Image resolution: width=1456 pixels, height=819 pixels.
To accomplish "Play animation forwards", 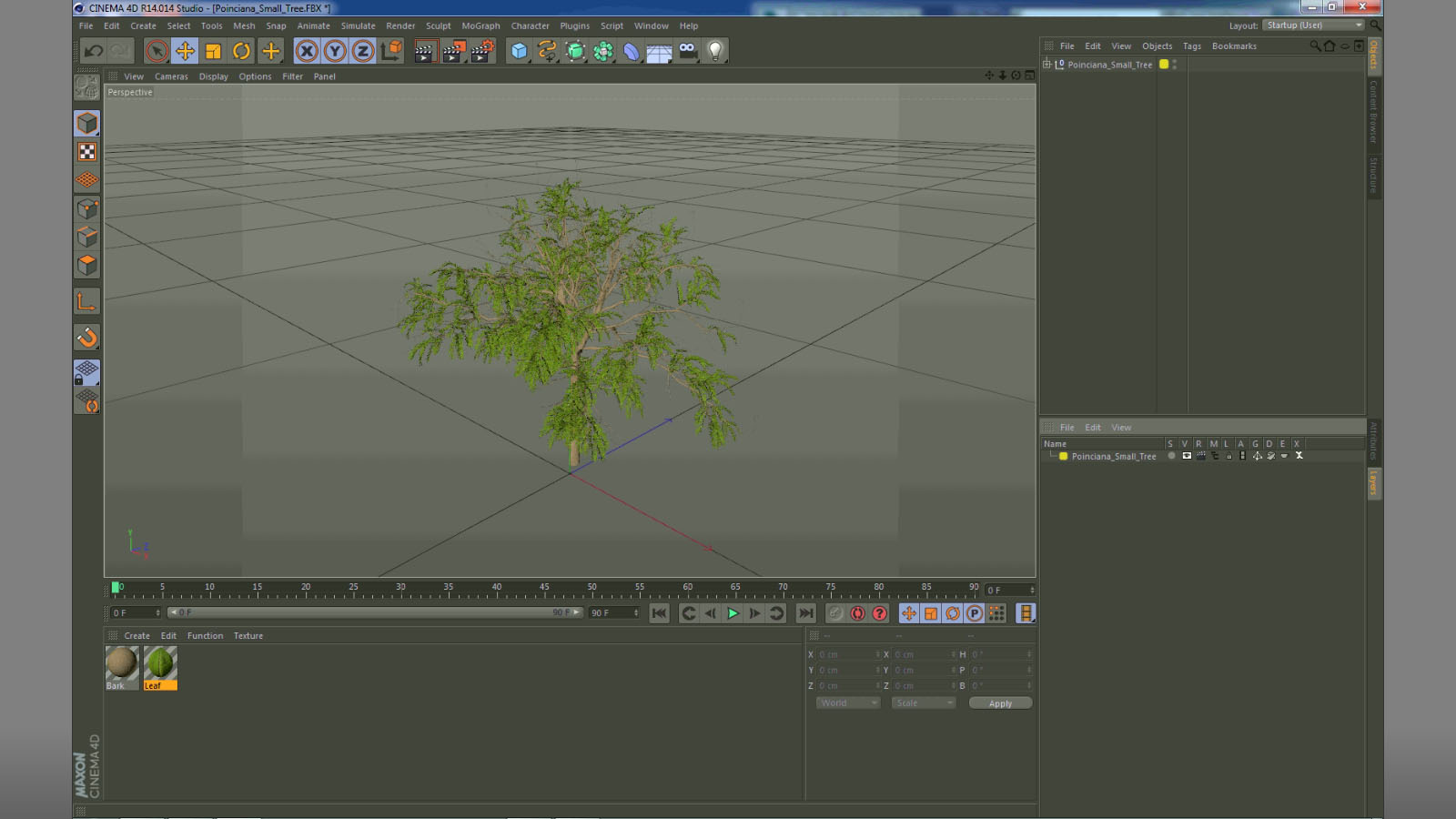I will tap(733, 613).
